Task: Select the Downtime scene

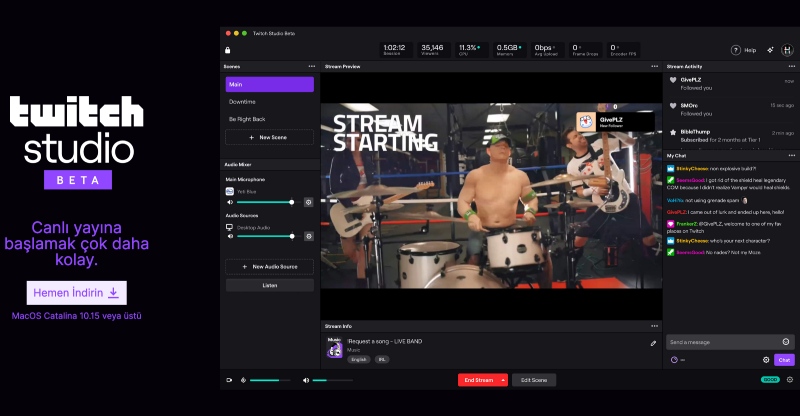Action: [269, 102]
